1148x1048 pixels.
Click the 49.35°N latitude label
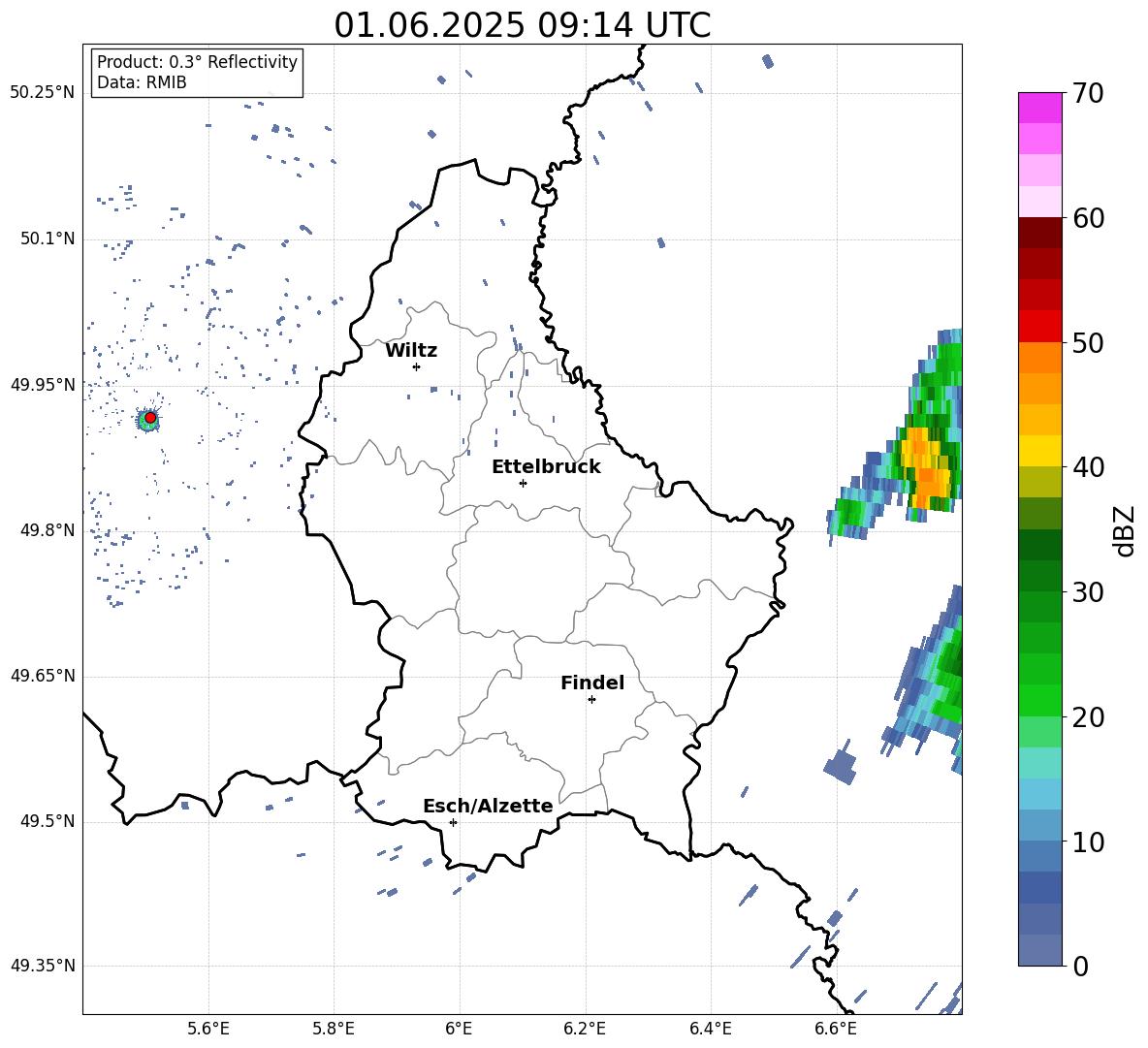pyautogui.click(x=43, y=966)
